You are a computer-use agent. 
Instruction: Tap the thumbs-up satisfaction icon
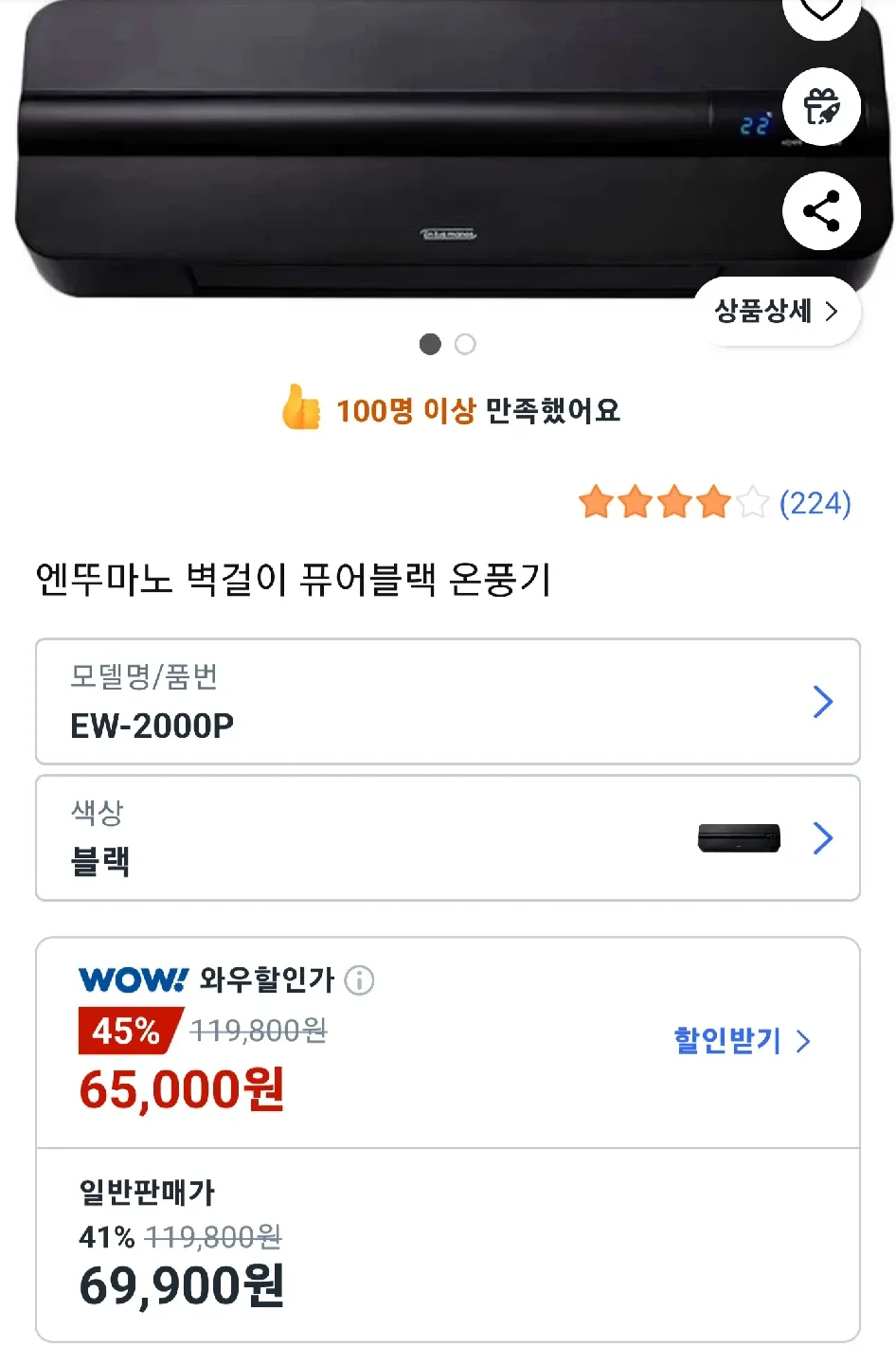[x=301, y=408]
